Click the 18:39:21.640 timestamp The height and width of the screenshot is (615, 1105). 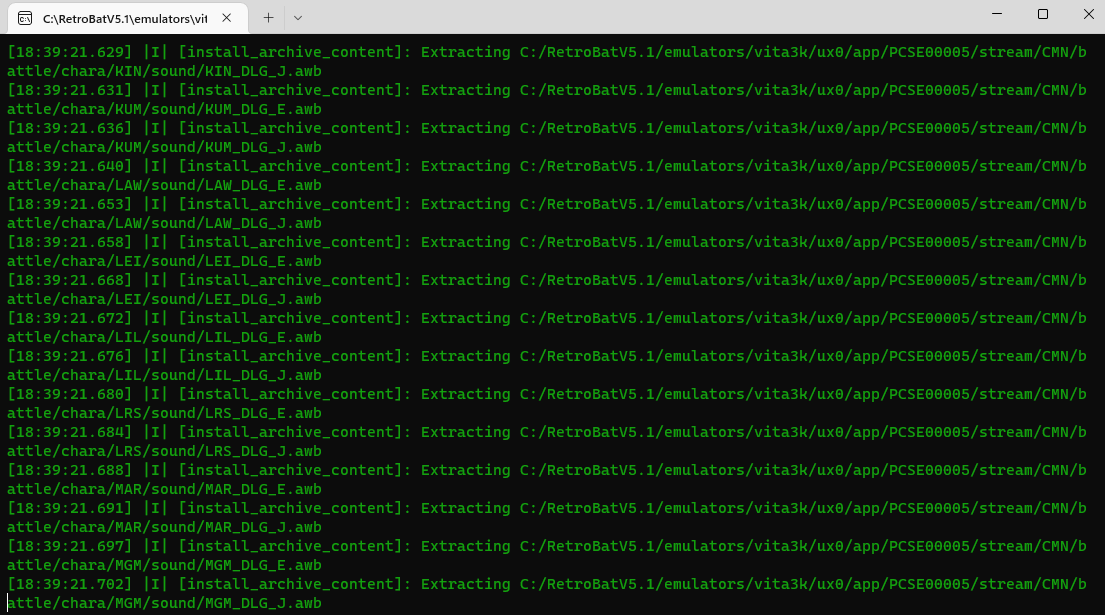pos(70,166)
